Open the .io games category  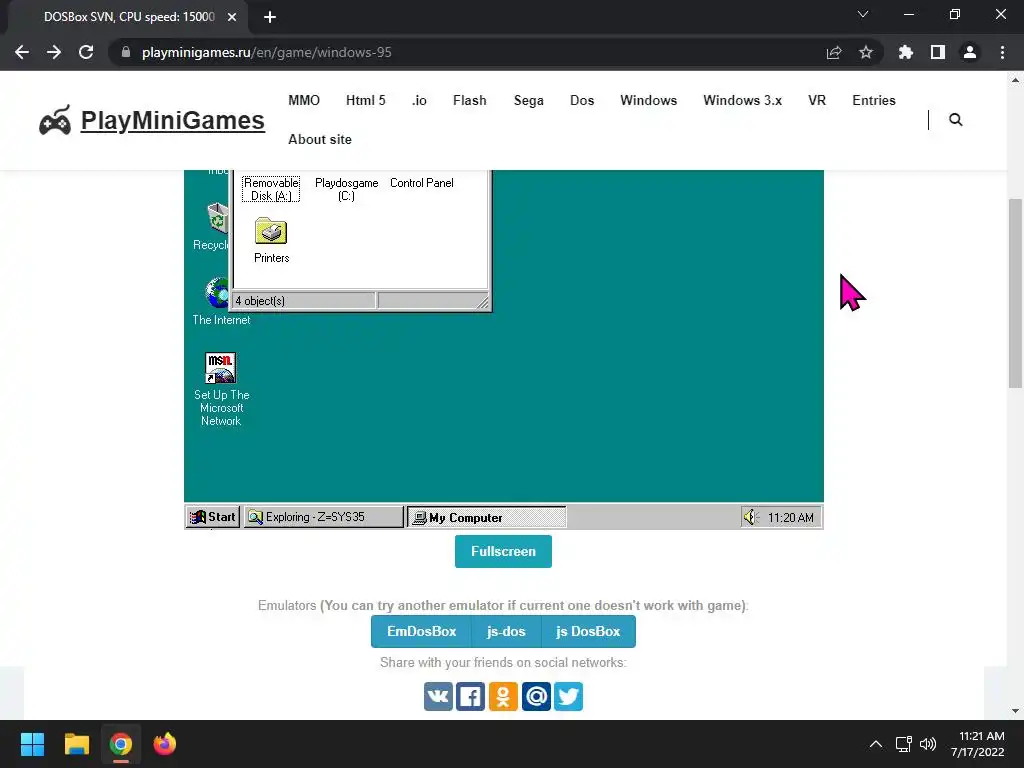[419, 101]
